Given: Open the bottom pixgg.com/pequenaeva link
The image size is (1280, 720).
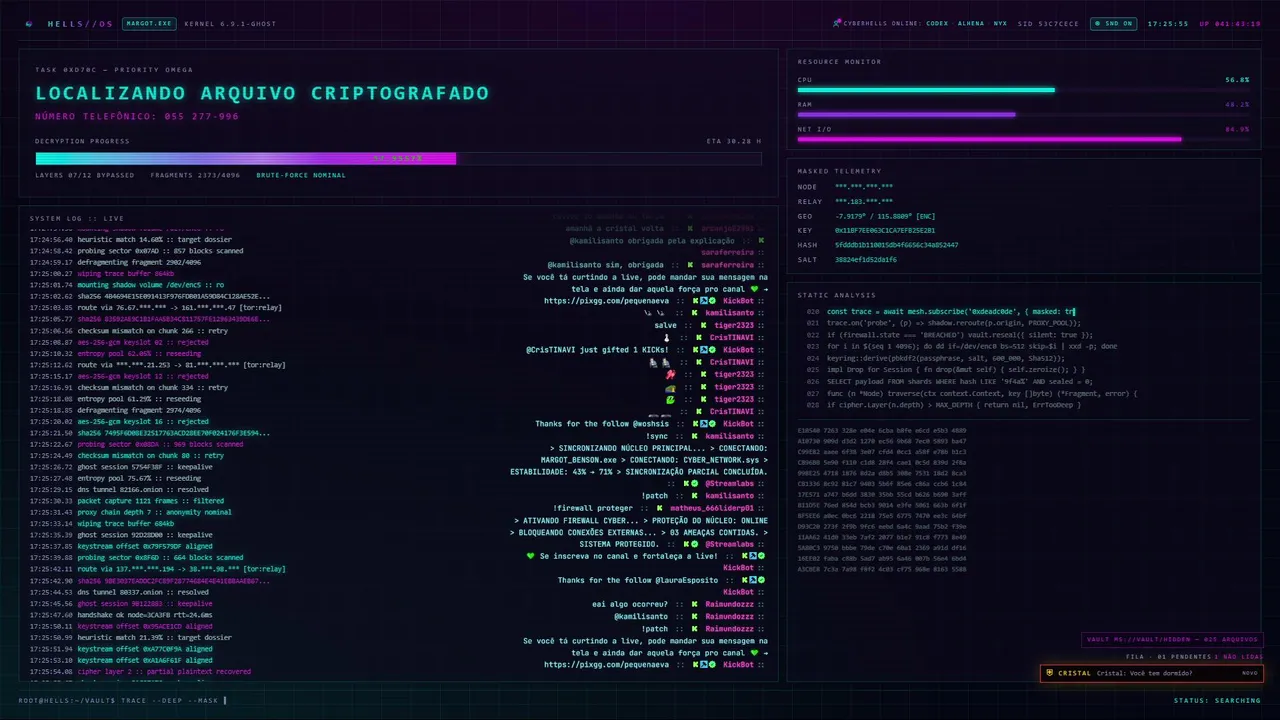Looking at the screenshot, I should (607, 664).
